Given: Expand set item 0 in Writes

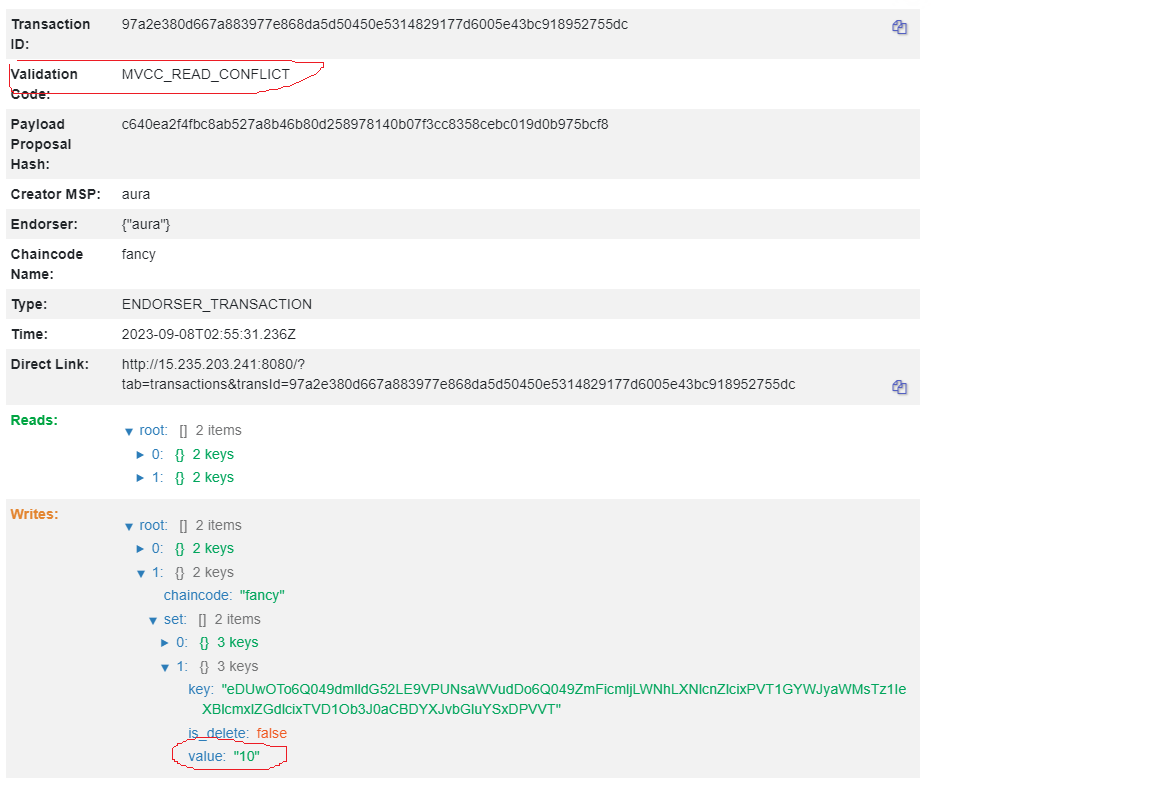Looking at the screenshot, I should point(166,642).
